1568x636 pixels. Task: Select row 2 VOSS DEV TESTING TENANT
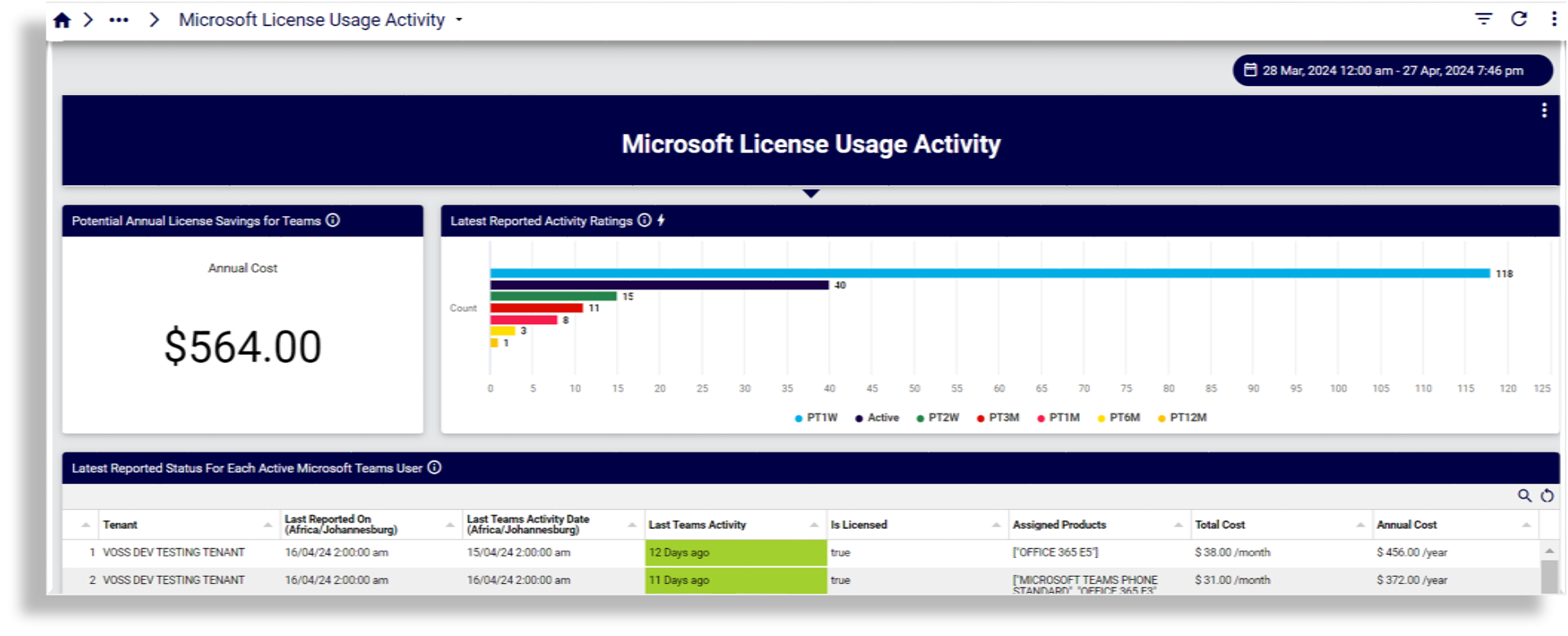pyautogui.click(x=173, y=580)
